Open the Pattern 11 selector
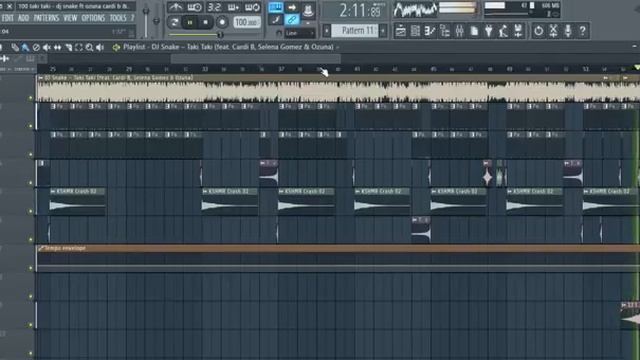 (355, 31)
